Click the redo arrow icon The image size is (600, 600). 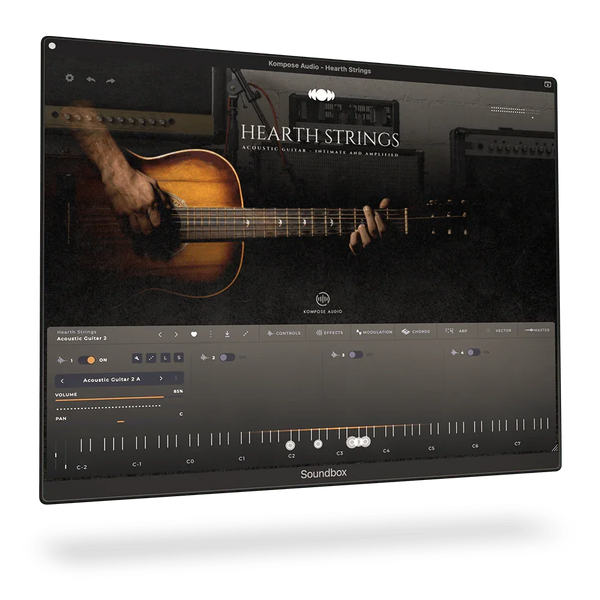(110, 81)
